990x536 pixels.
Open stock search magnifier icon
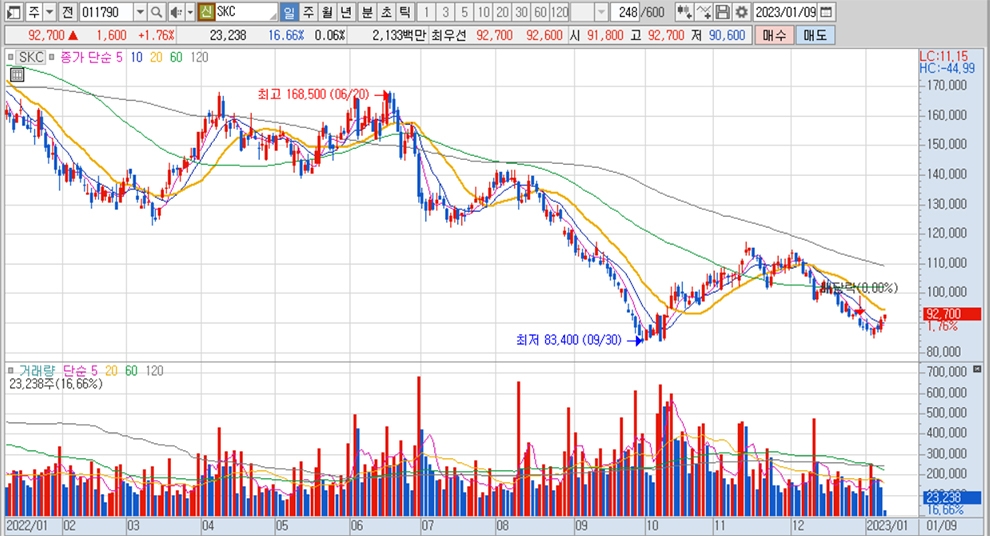(156, 11)
